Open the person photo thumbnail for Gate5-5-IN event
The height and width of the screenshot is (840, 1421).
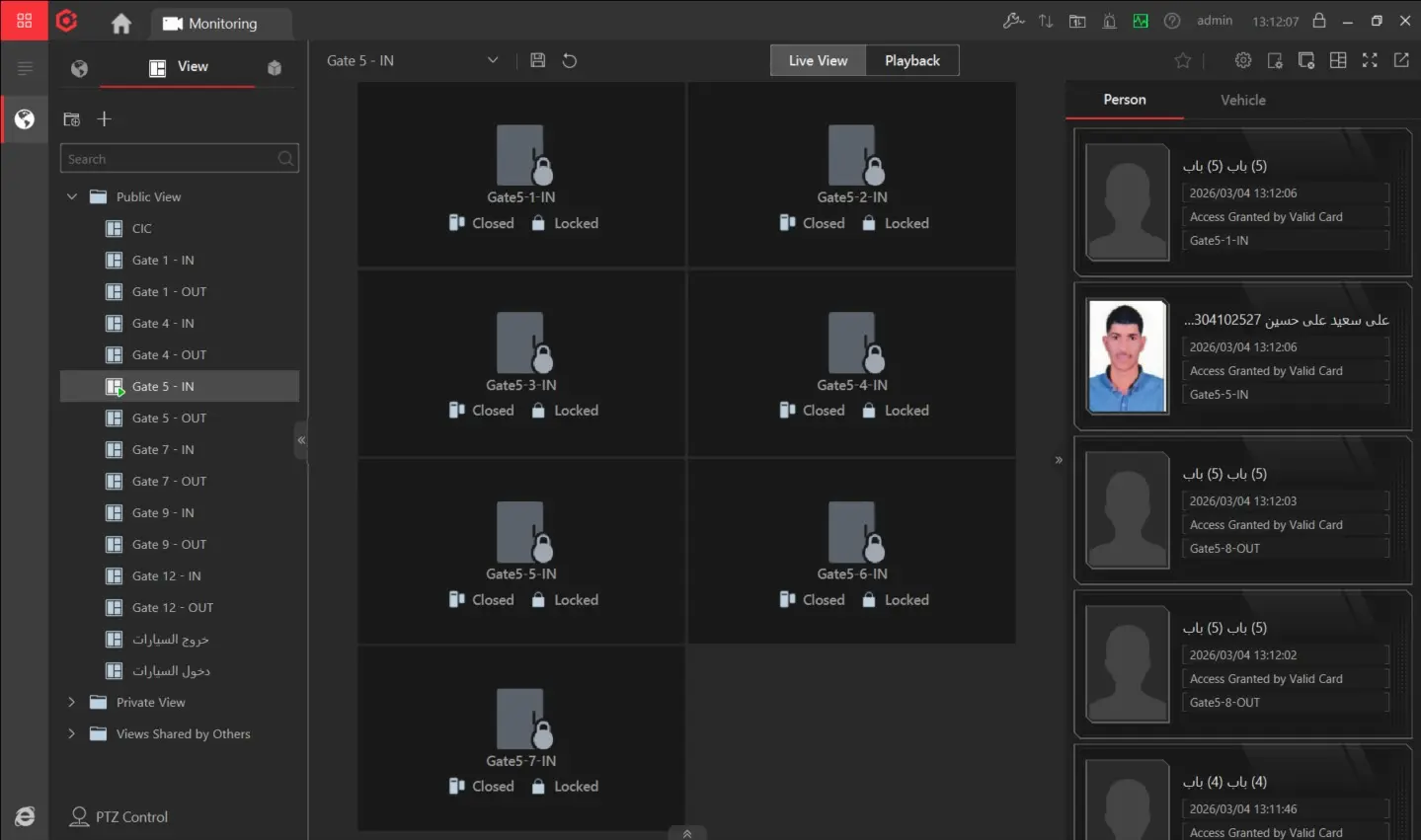1127,355
